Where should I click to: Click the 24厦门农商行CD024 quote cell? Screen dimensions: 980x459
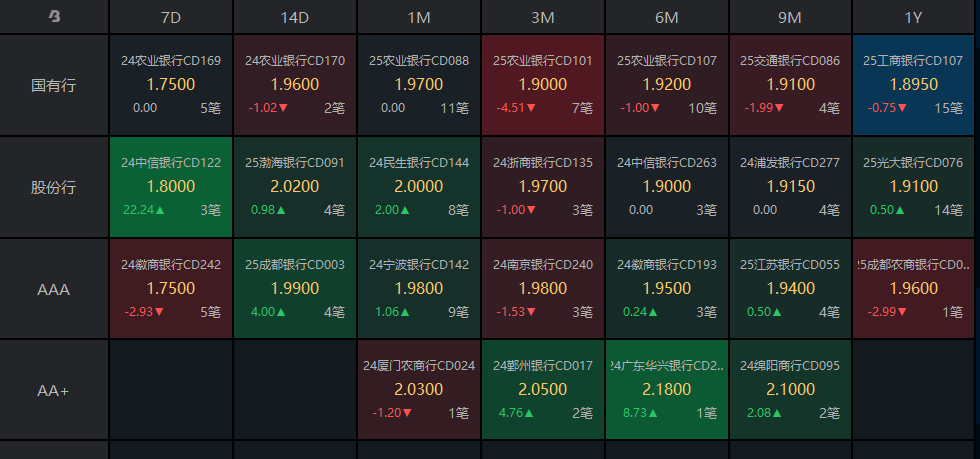(418, 390)
